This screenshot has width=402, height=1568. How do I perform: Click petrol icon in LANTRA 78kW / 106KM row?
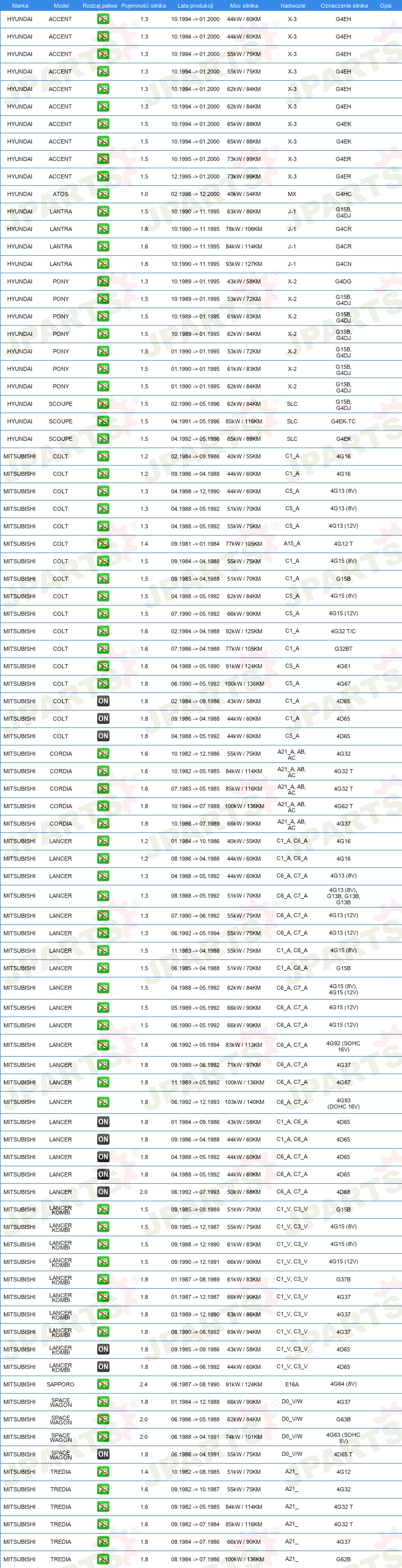pos(103,229)
